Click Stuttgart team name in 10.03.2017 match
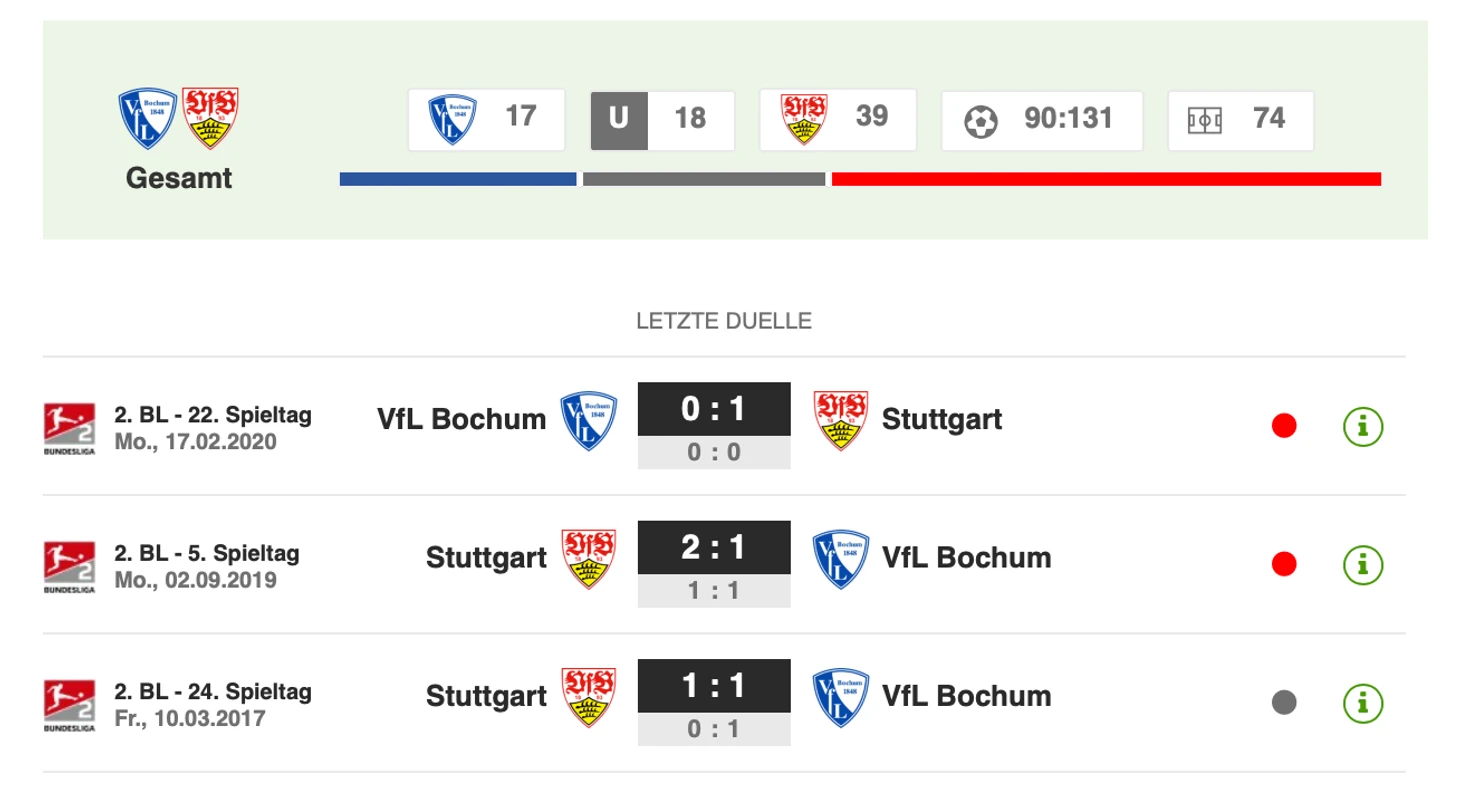Screen dimensions: 1460x804 pyautogui.click(x=486, y=696)
